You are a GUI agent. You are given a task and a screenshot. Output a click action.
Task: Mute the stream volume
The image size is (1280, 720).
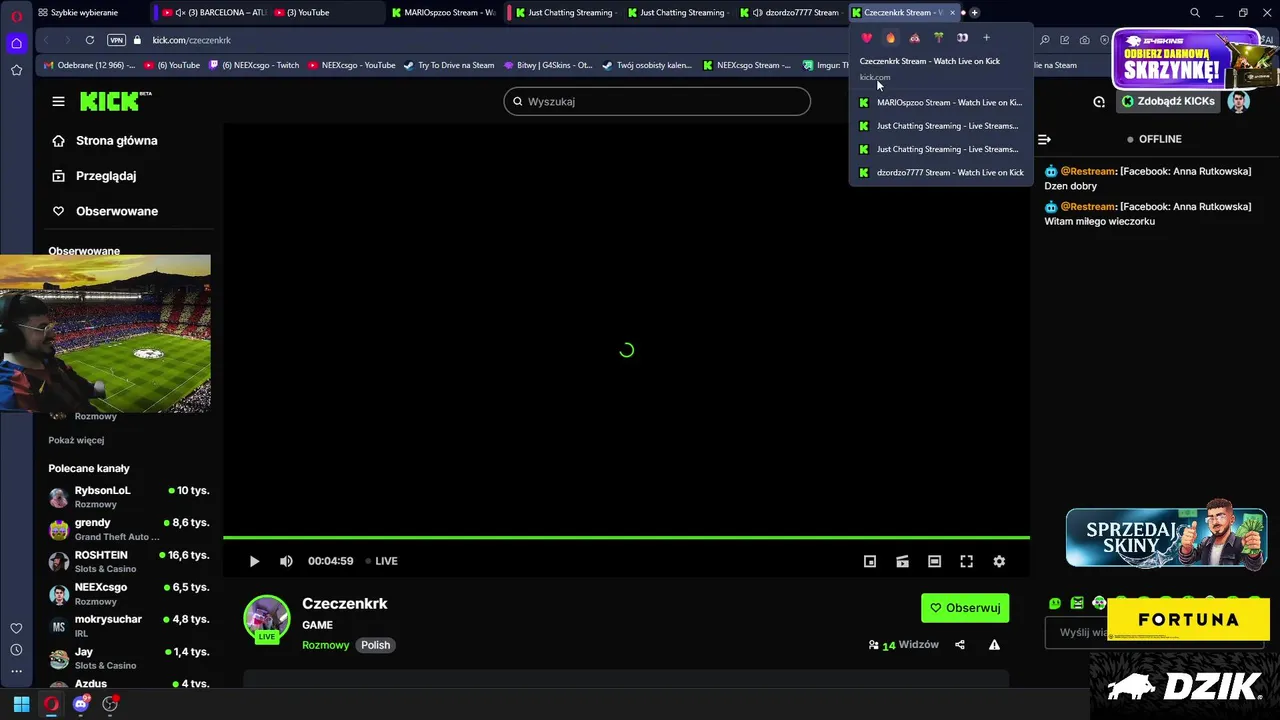(x=286, y=561)
